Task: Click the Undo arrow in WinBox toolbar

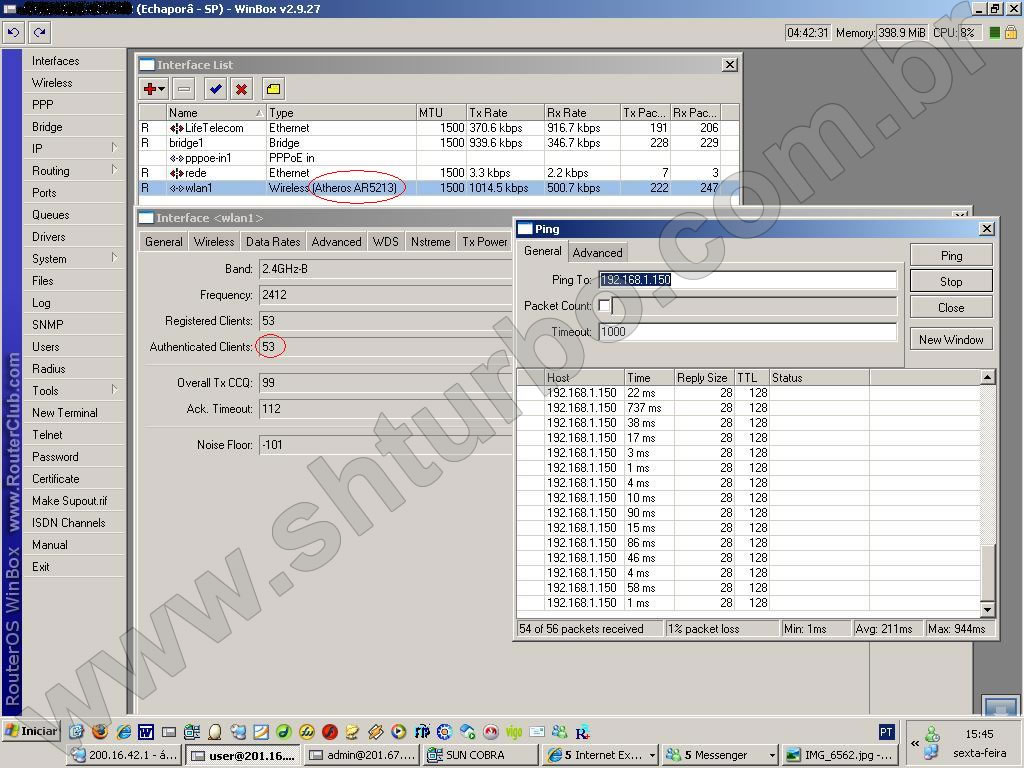Action: (x=13, y=32)
